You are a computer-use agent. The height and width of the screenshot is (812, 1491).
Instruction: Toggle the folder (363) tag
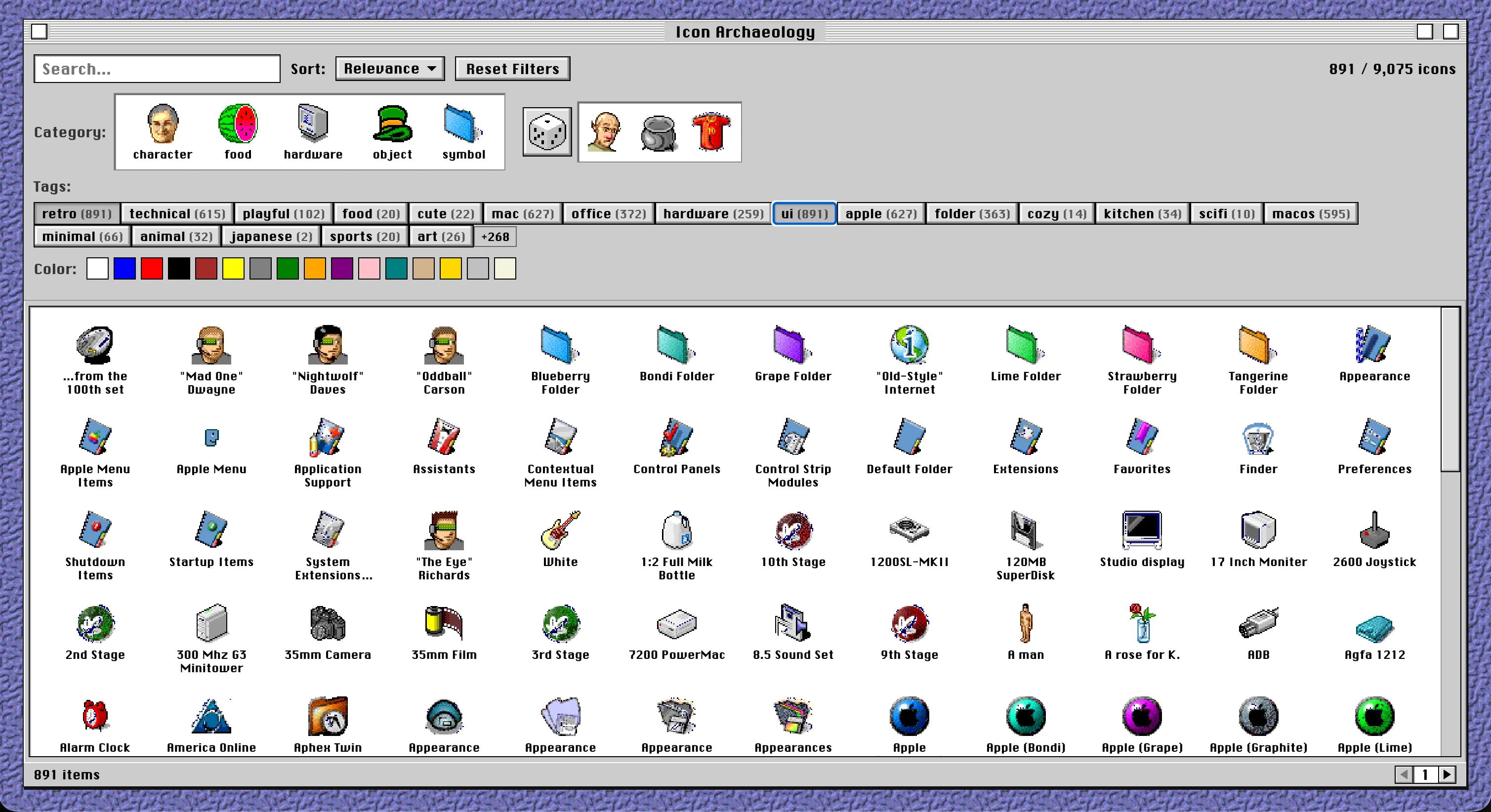(x=972, y=213)
